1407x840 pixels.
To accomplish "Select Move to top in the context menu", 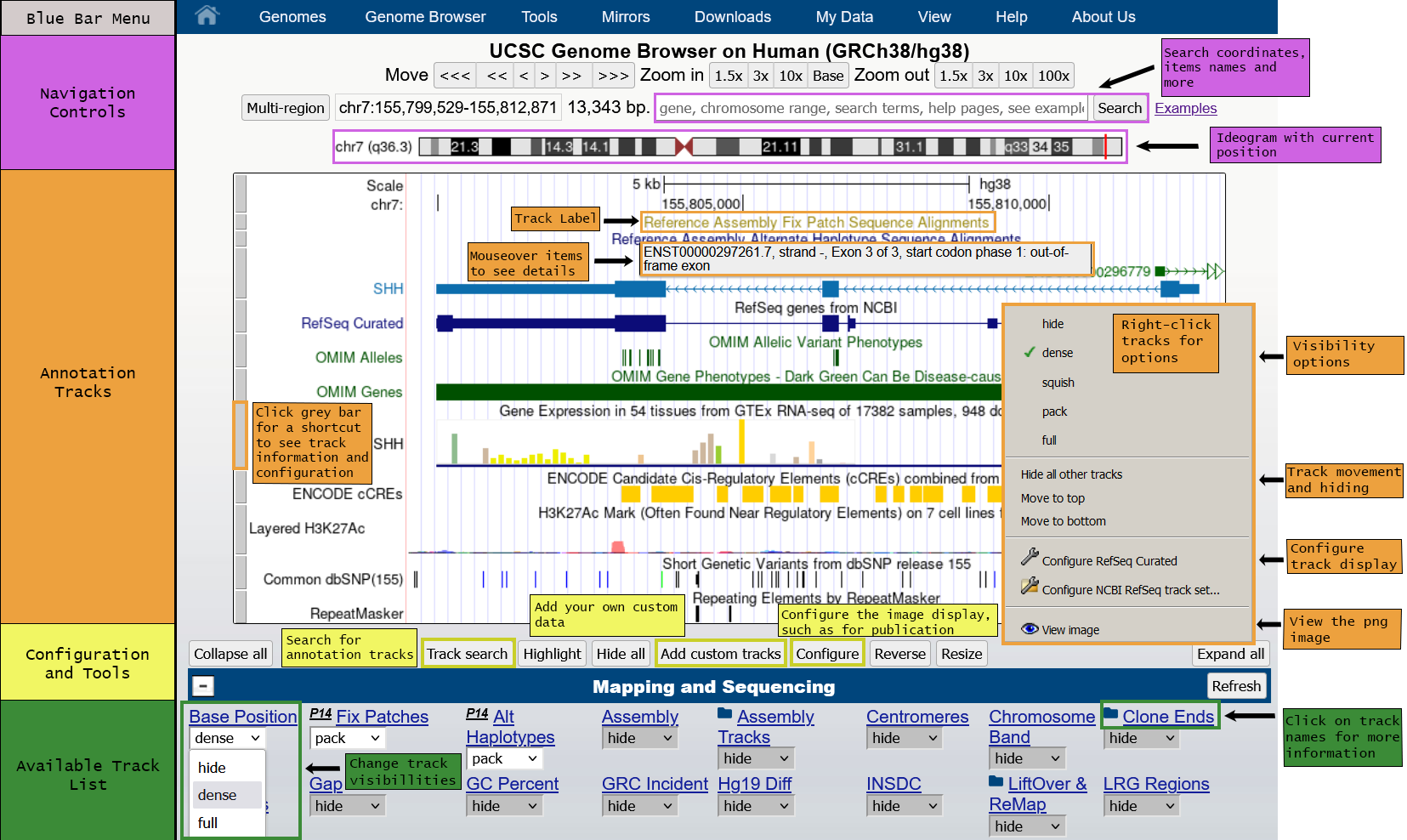I will click(x=1052, y=498).
